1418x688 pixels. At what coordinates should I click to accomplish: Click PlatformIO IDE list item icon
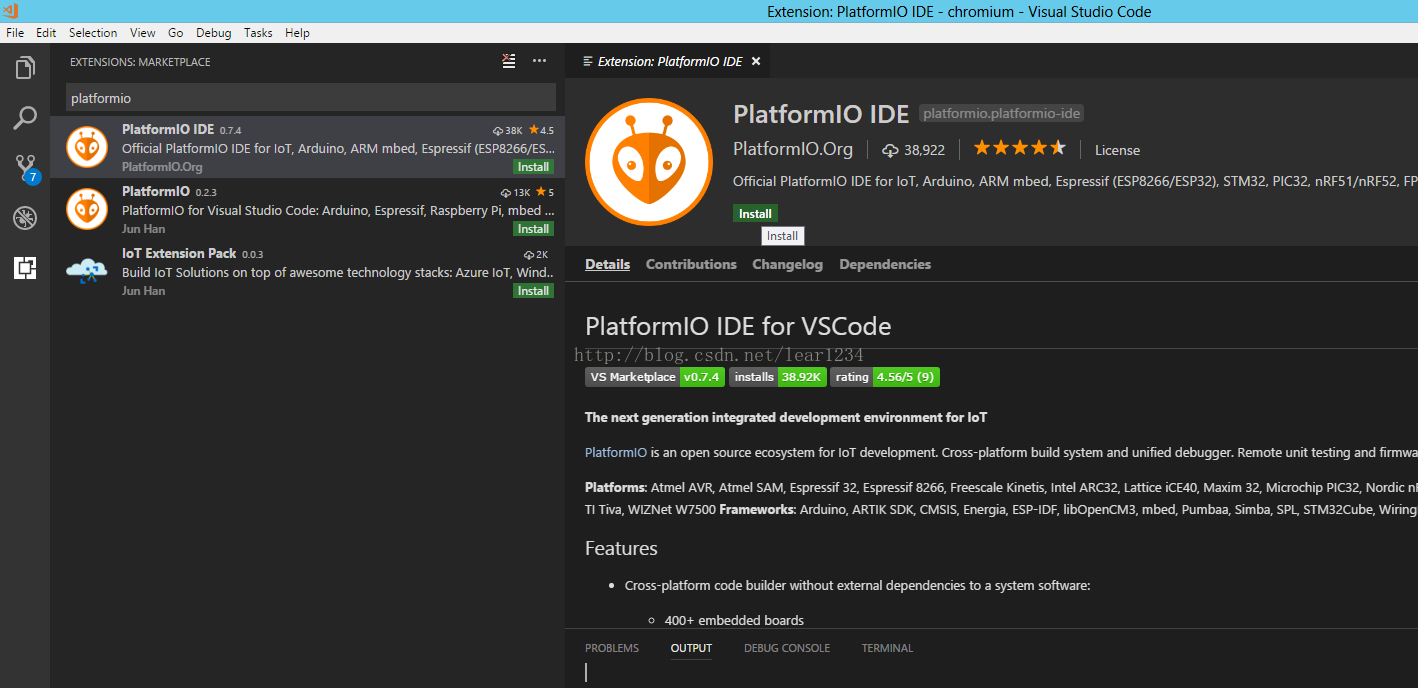pyautogui.click(x=87, y=147)
